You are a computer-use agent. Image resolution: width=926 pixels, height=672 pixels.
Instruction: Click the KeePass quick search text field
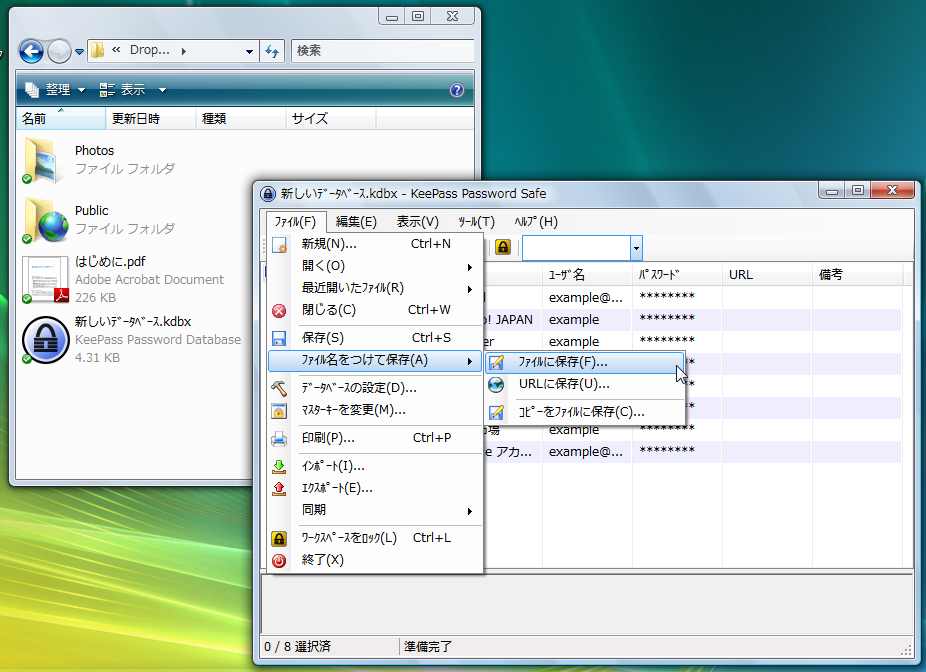tap(576, 248)
